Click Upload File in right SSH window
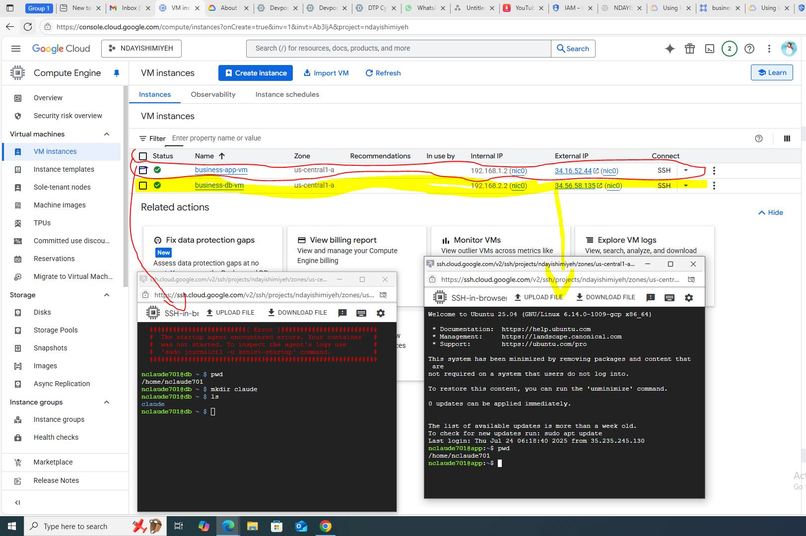The height and width of the screenshot is (536, 806). point(538,298)
